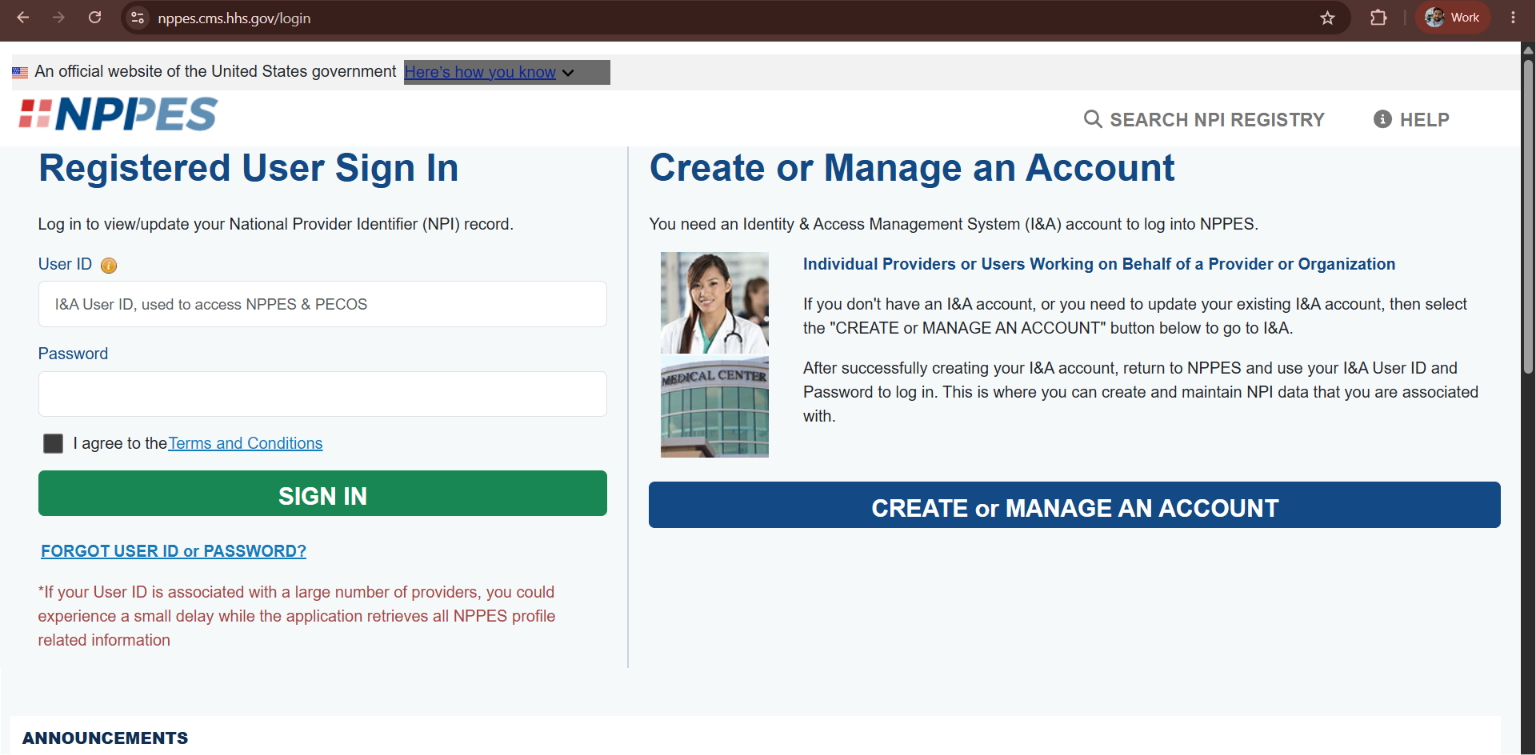Screen dimensions: 1536x755
Task: Check the I agree to Terms checkbox
Action: [53, 444]
